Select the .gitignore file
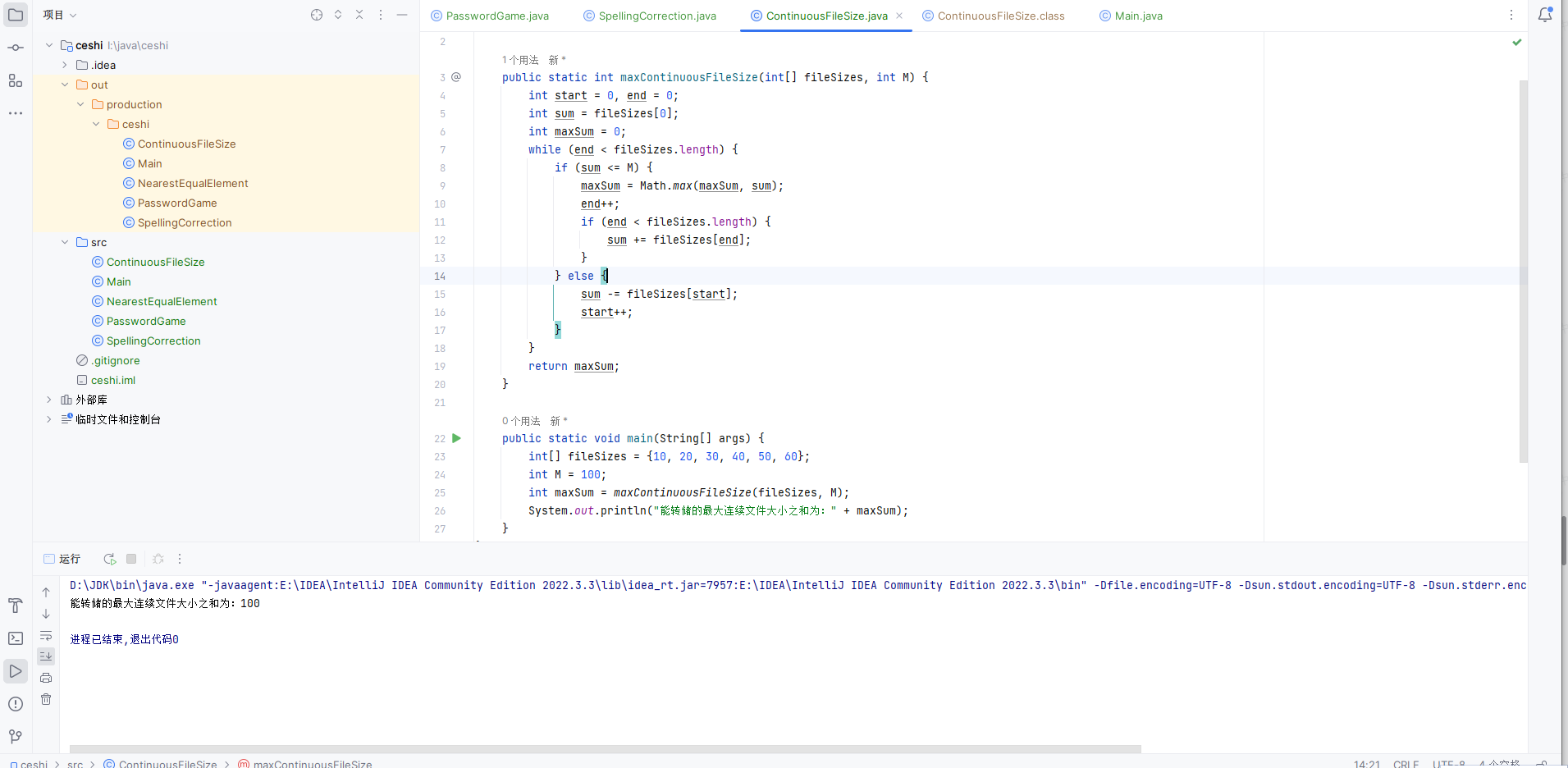The image size is (1568, 768). pos(116,360)
